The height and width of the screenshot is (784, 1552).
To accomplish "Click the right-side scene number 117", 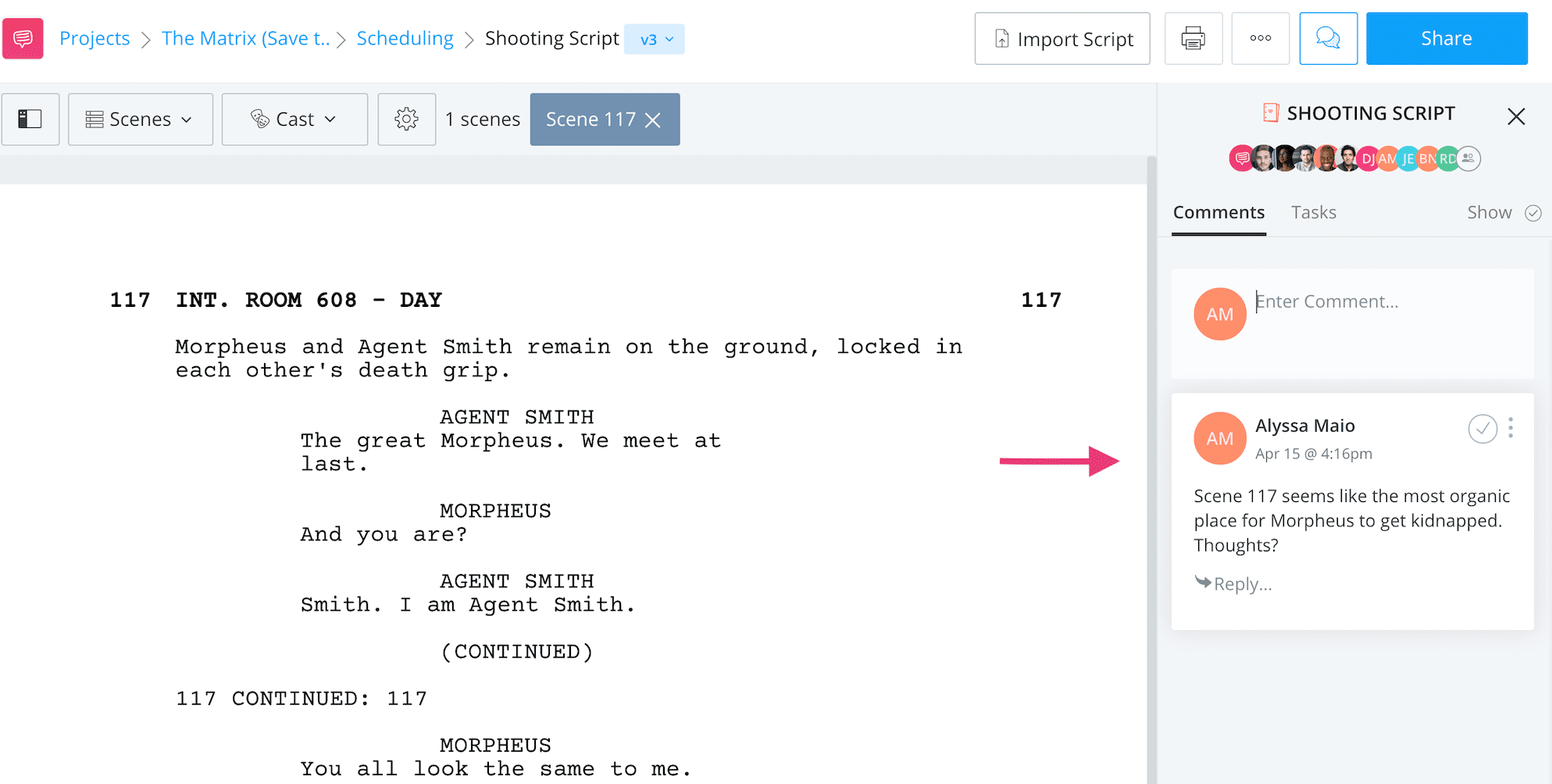I will [x=1041, y=300].
